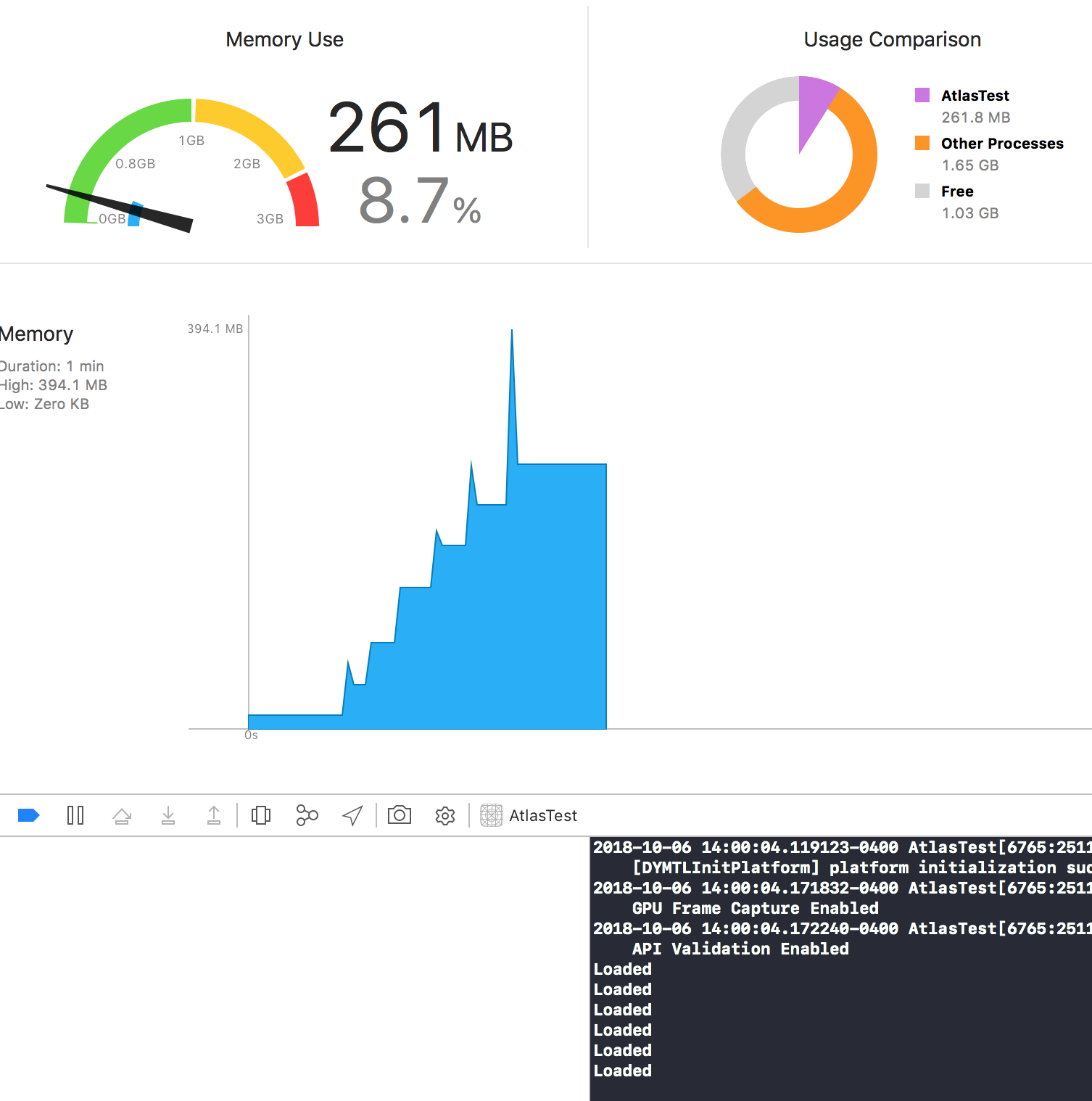Click the AtlasTest app icon in debug bar
Viewport: 1092px width, 1101px height.
pos(492,815)
